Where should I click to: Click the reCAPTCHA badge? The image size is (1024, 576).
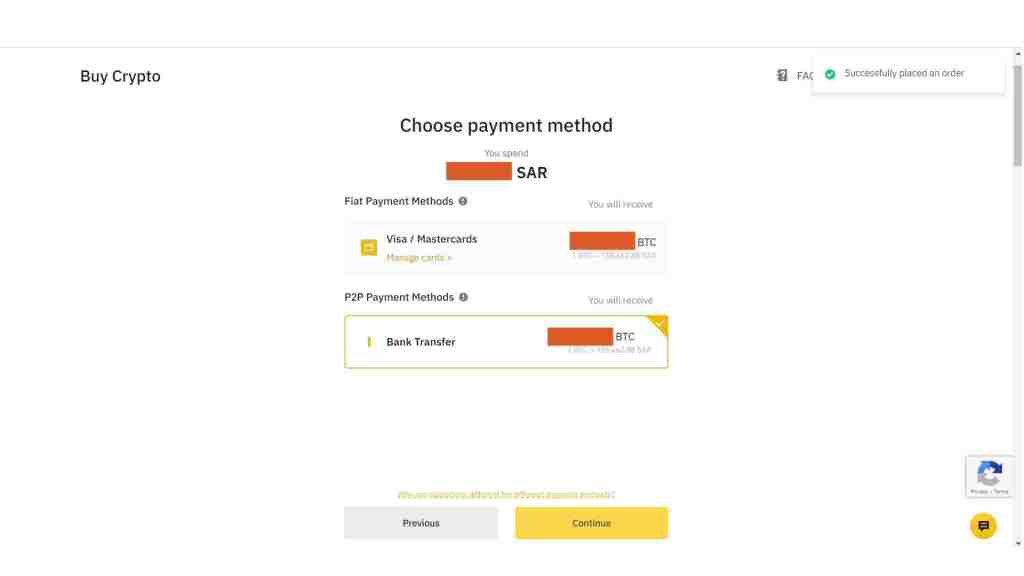pos(989,476)
